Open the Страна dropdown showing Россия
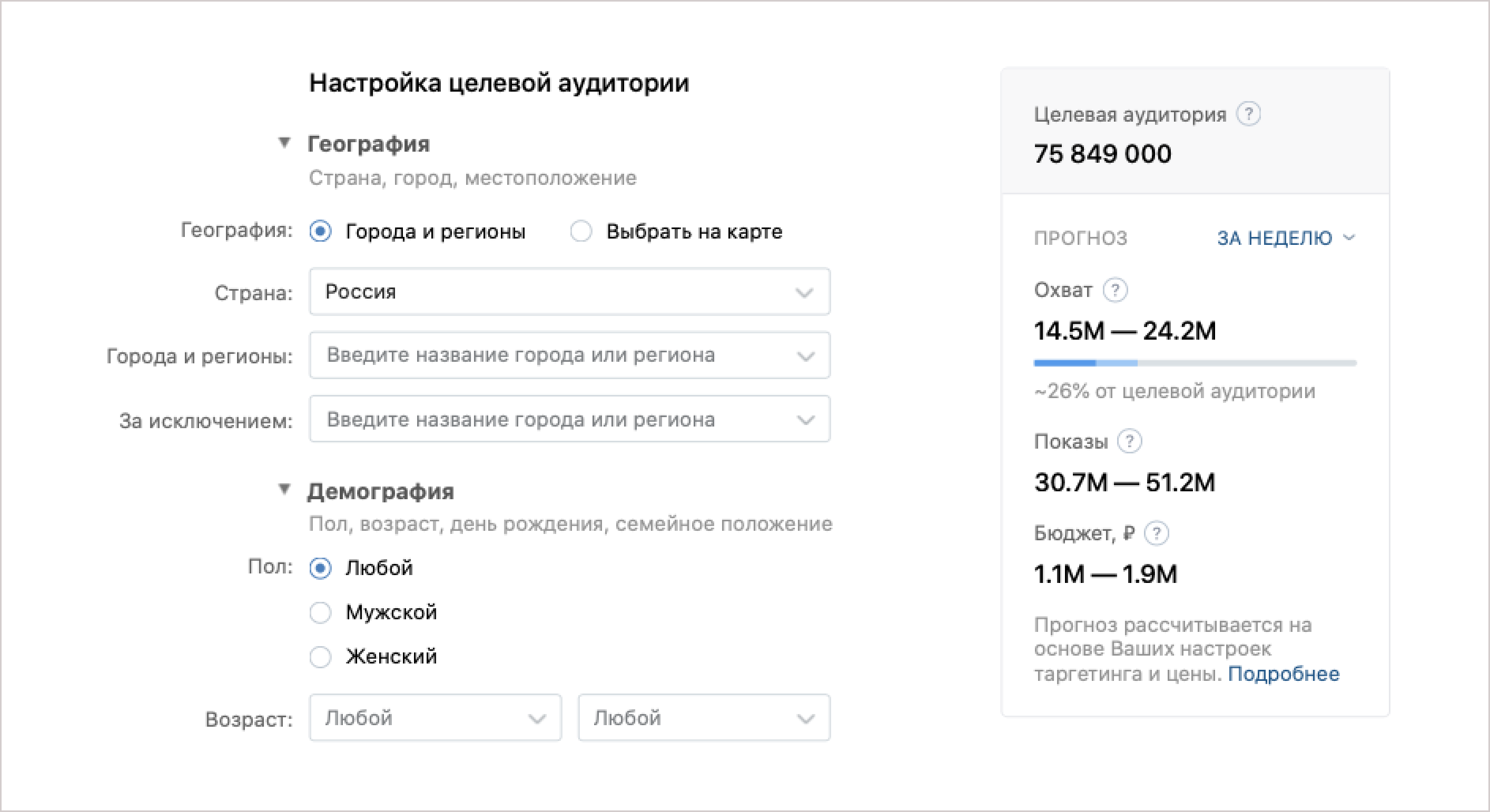This screenshot has height=812, width=1490. (570, 292)
